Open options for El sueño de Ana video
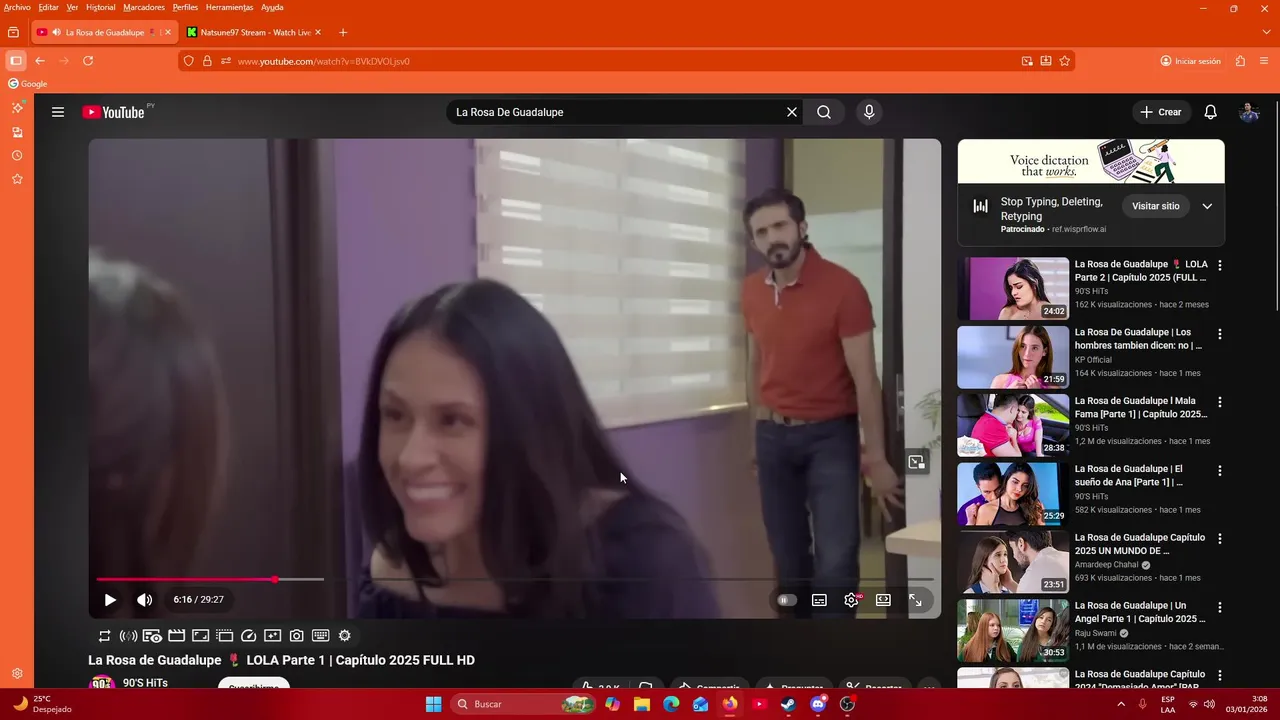The width and height of the screenshot is (1280, 720). 1219,470
